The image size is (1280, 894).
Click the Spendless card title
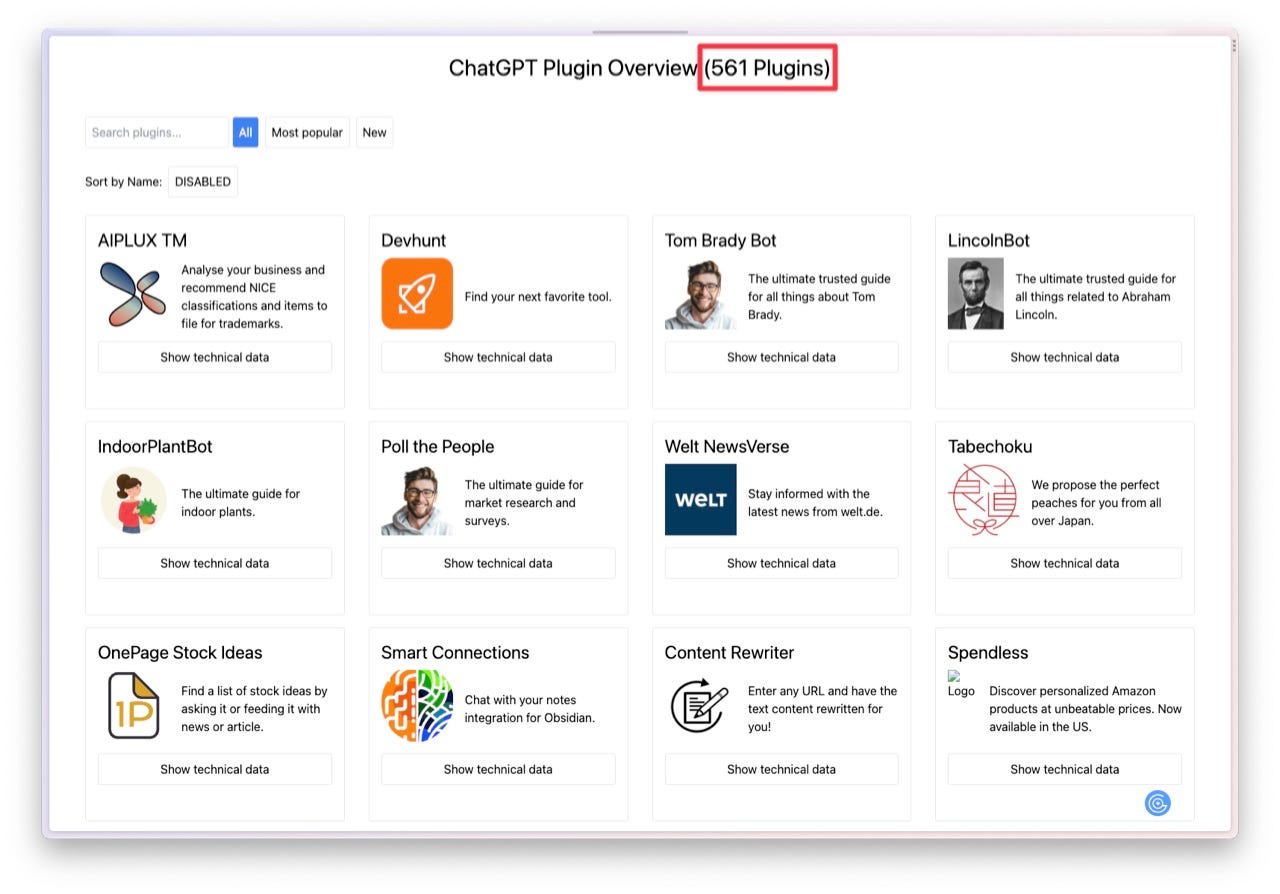tap(988, 652)
